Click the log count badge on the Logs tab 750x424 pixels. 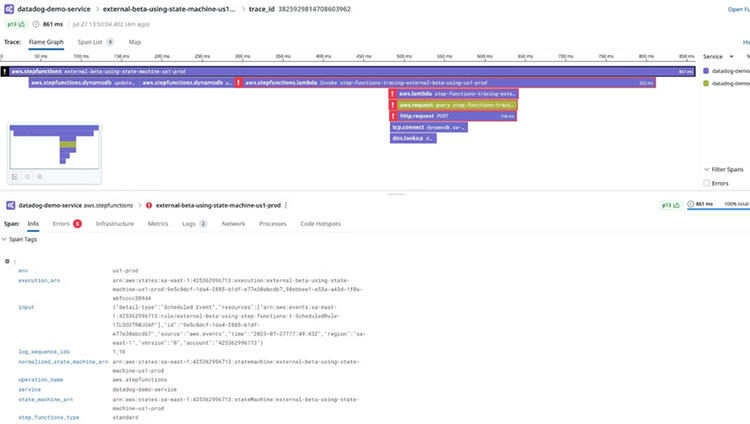click(x=203, y=223)
